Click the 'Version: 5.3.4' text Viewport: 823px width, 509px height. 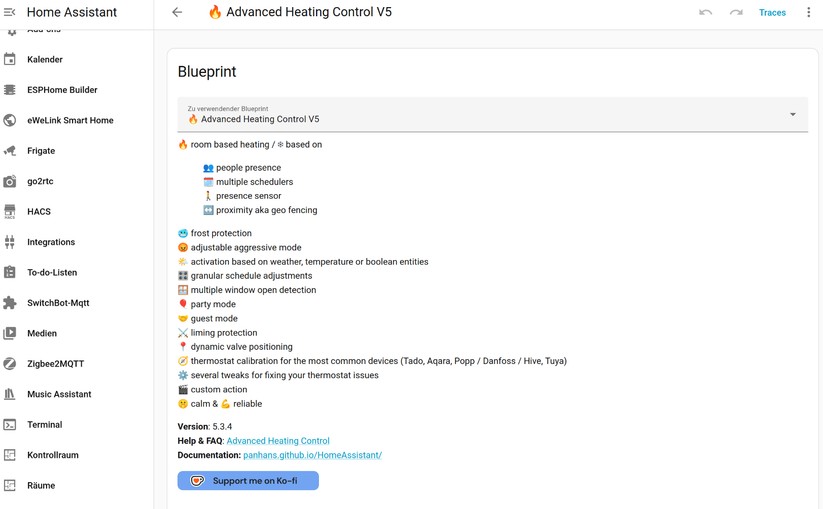[x=205, y=427]
